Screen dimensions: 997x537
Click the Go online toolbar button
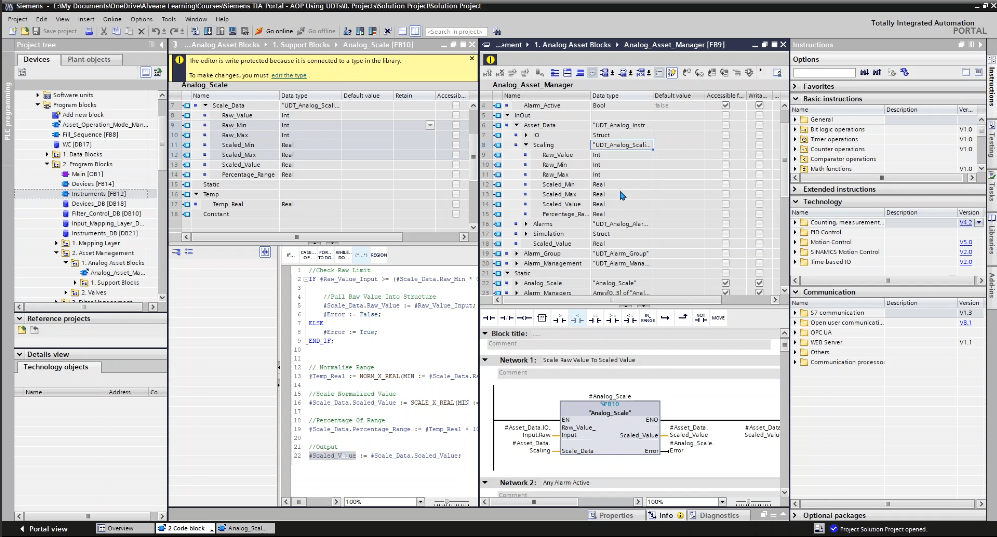pos(275,32)
